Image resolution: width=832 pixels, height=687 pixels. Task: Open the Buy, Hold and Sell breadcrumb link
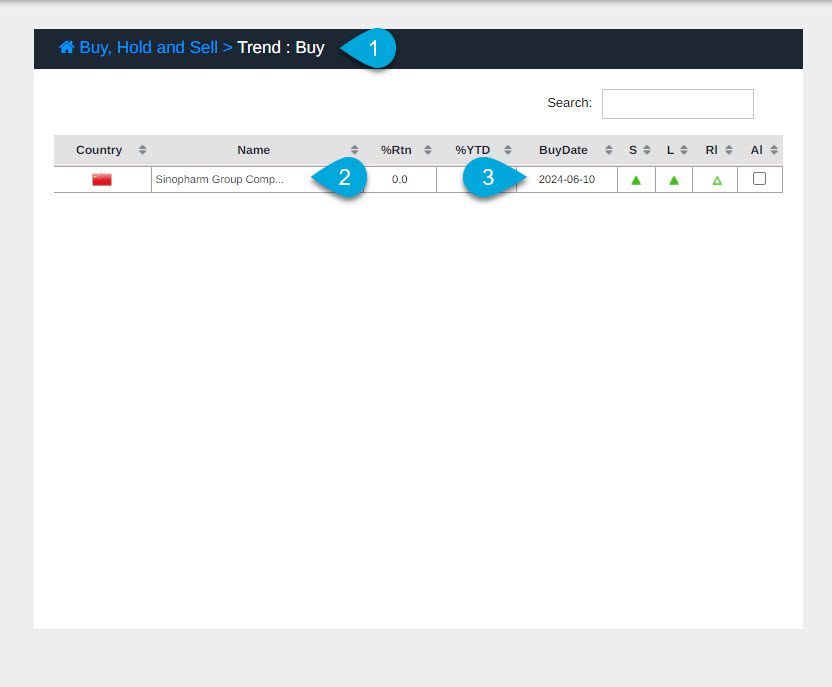148,48
